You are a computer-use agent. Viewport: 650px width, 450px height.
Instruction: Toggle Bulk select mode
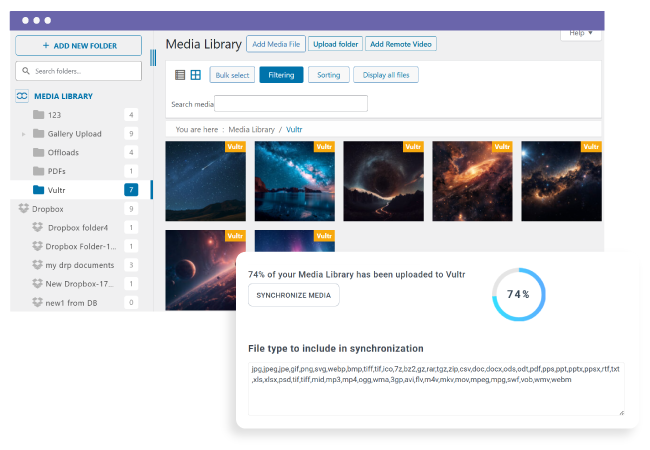tap(232, 75)
